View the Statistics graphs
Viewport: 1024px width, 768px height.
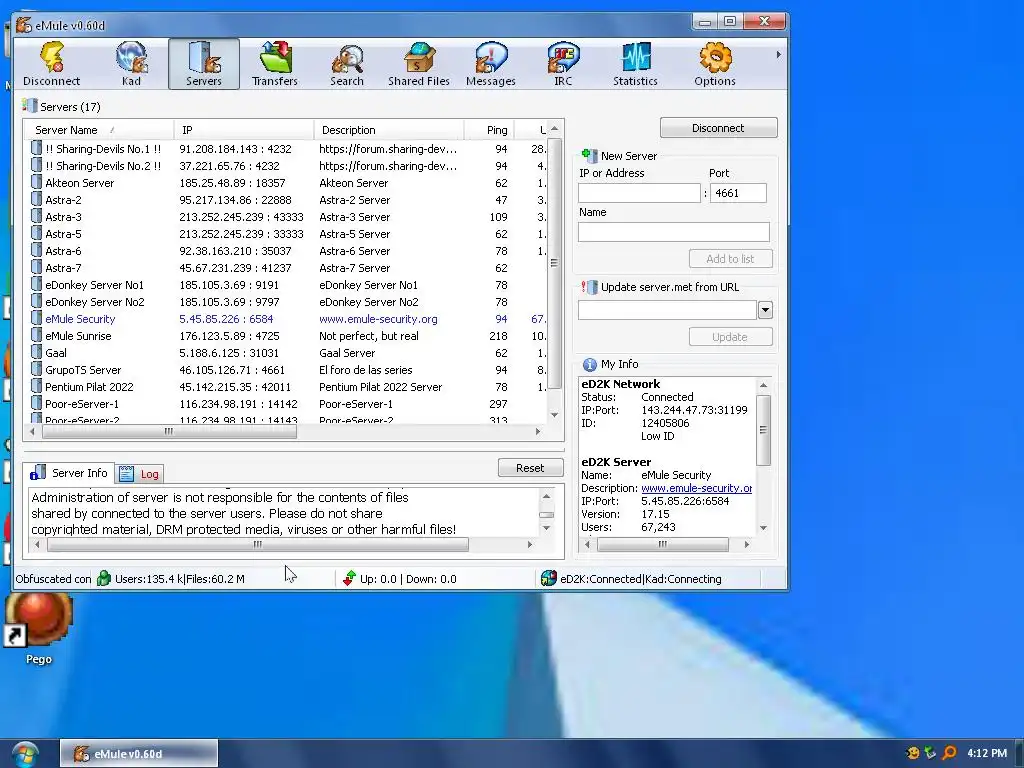click(x=635, y=64)
